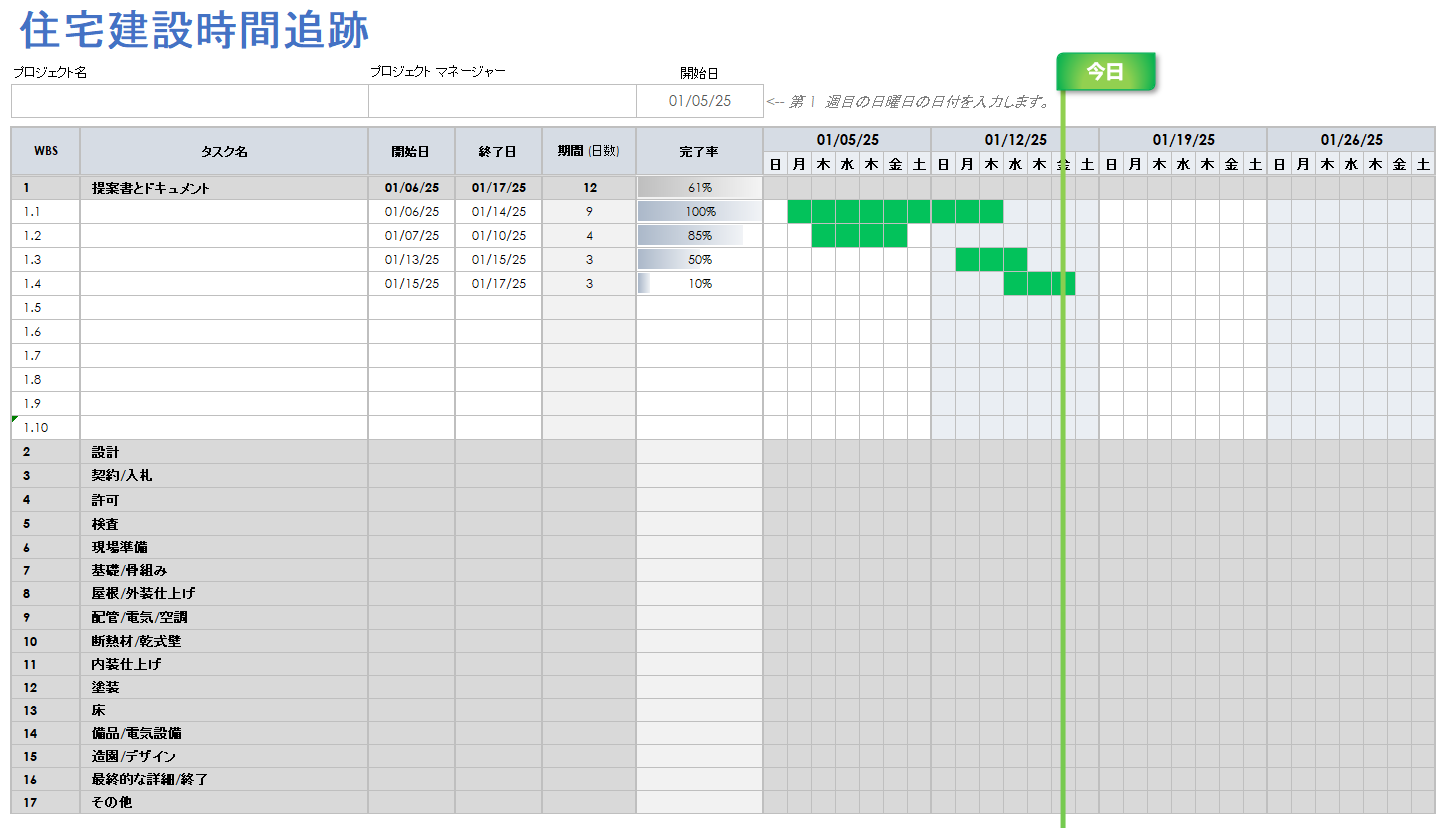The height and width of the screenshot is (828, 1436).
Task: Click the green Gantt bar in row 1.1
Action: 895,212
